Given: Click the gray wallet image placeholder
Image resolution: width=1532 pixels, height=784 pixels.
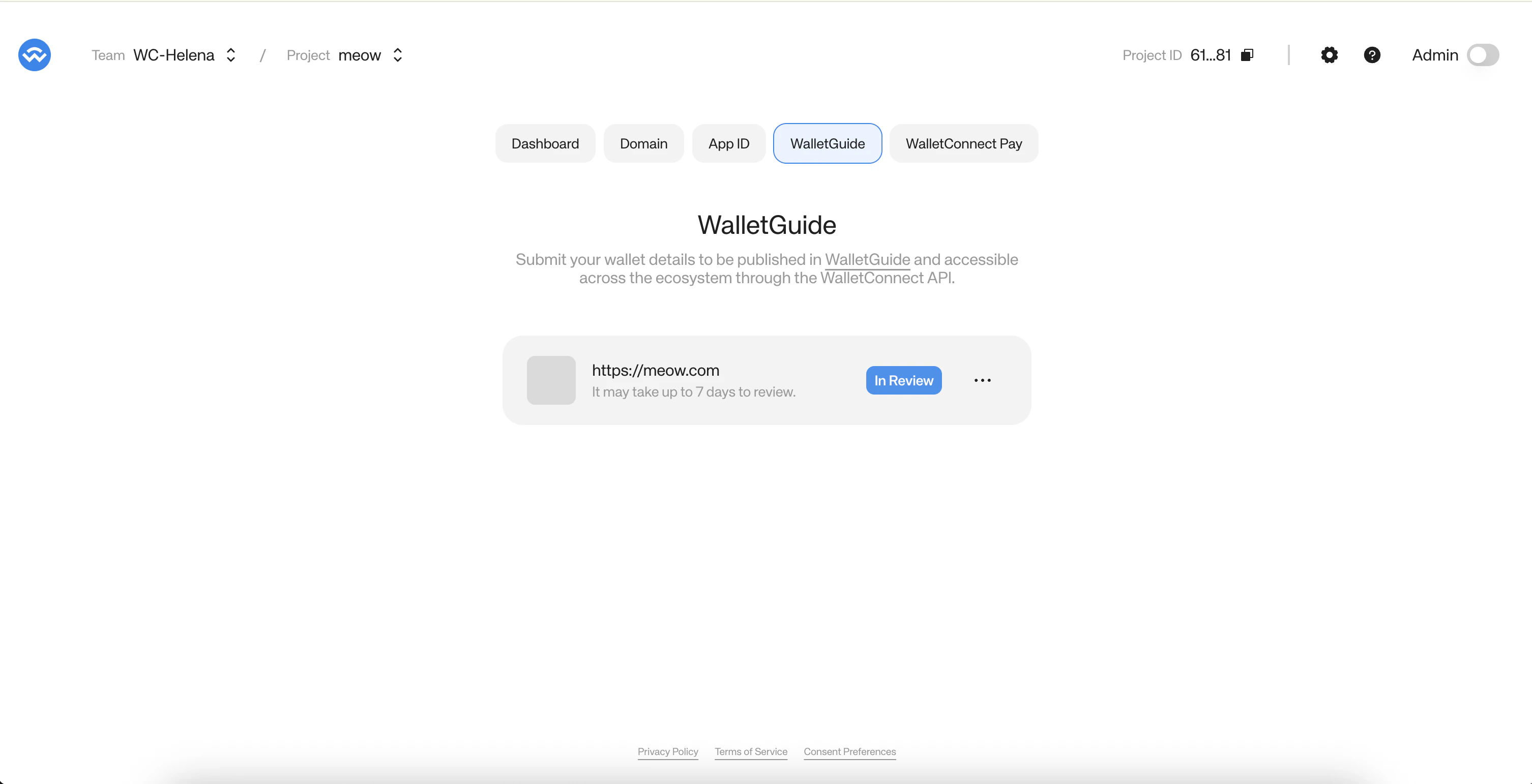Looking at the screenshot, I should coord(551,380).
